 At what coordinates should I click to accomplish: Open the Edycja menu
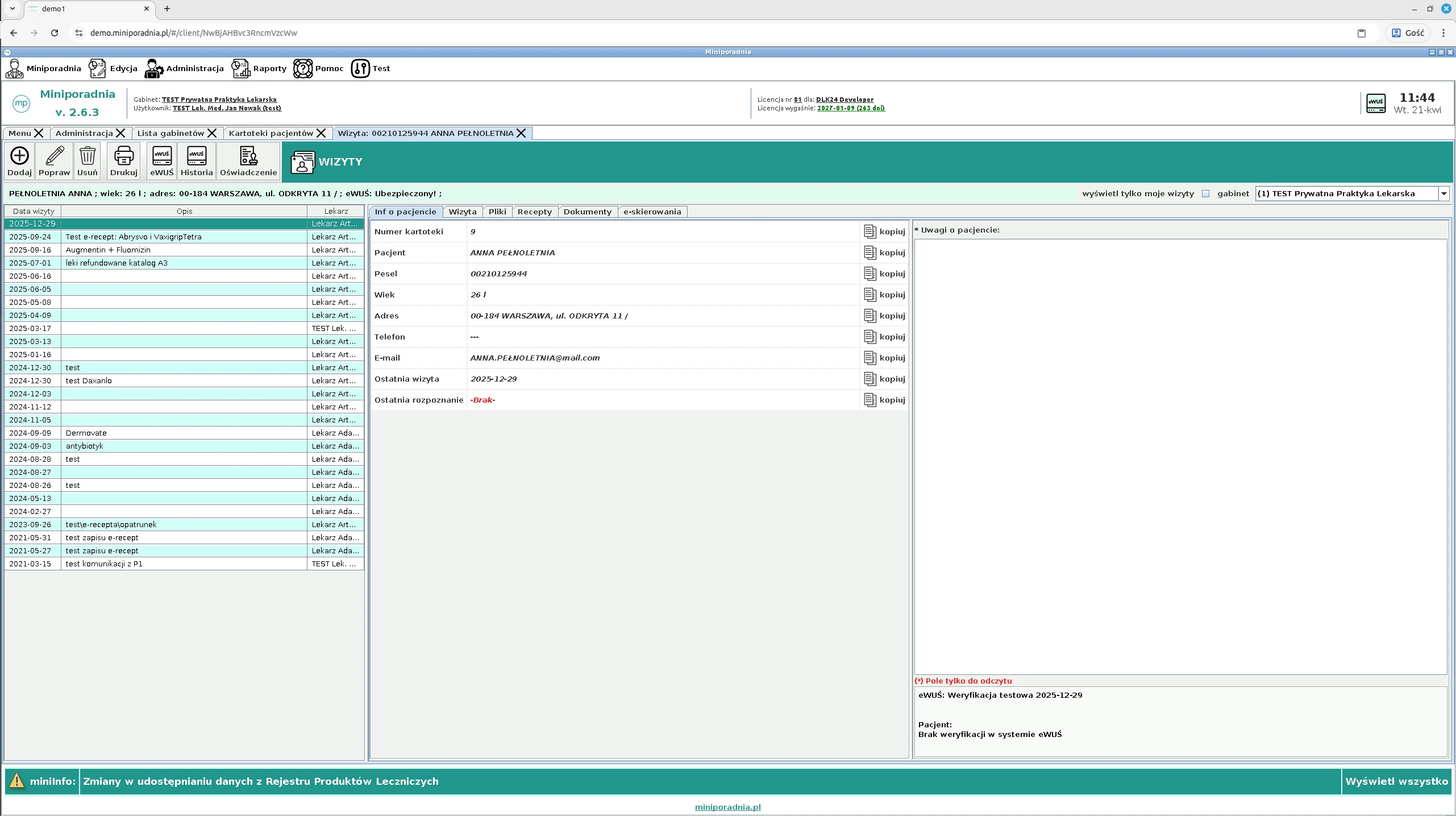pos(113,69)
